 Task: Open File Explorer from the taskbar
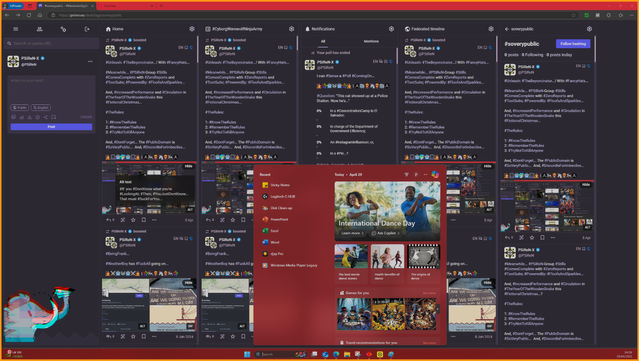coord(347,354)
